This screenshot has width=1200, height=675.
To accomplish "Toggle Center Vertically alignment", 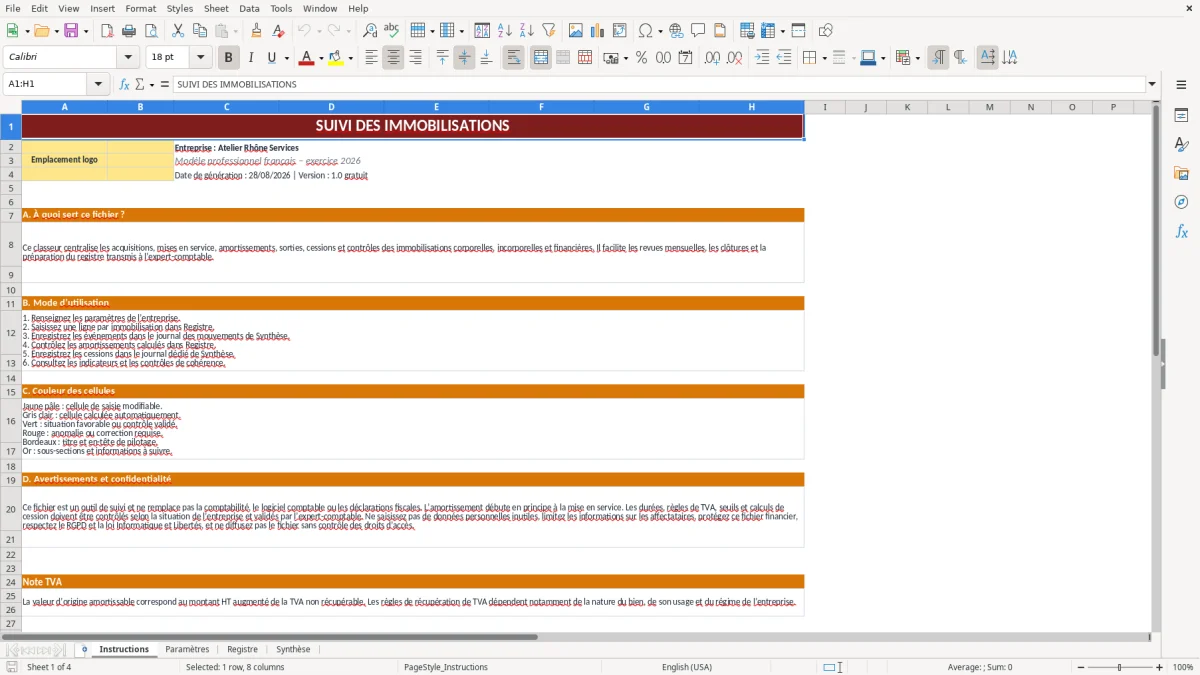I will click(x=464, y=58).
